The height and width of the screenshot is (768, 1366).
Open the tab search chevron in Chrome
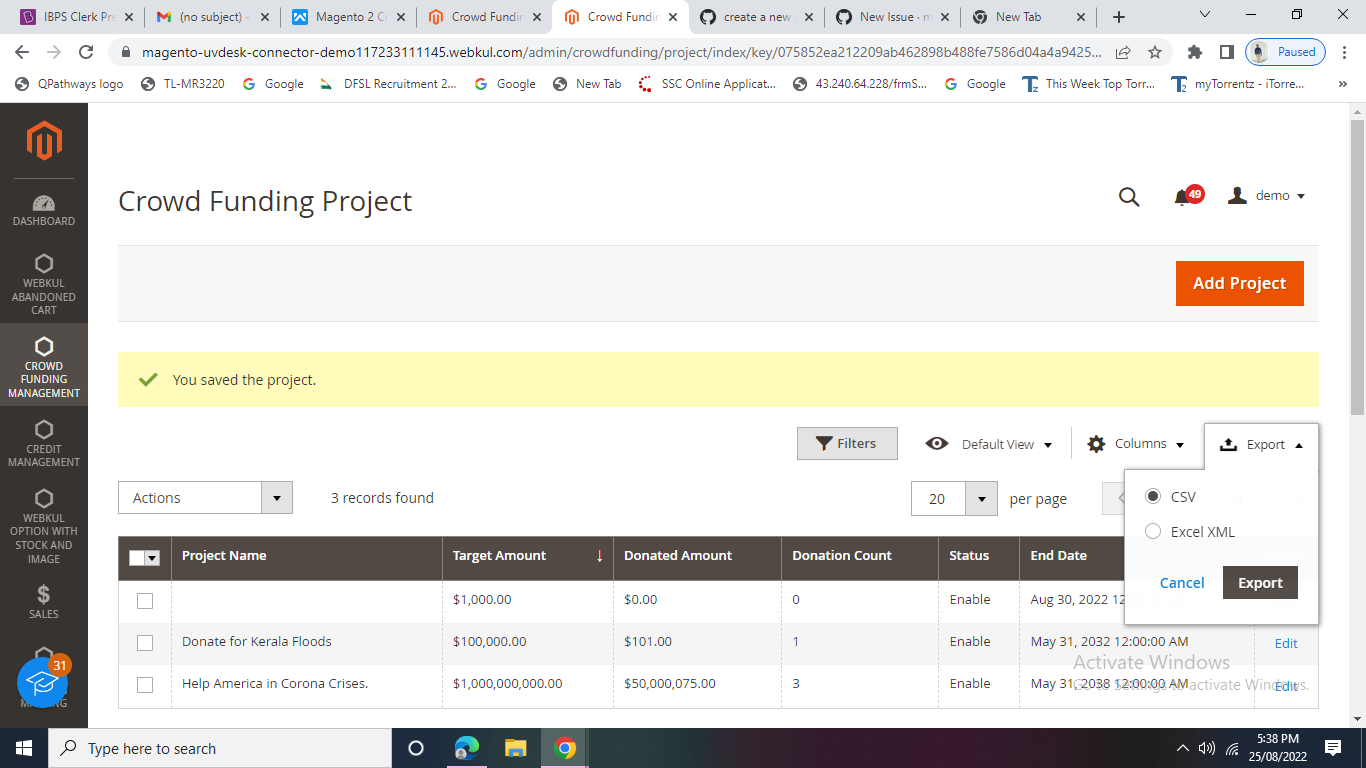(x=1204, y=15)
